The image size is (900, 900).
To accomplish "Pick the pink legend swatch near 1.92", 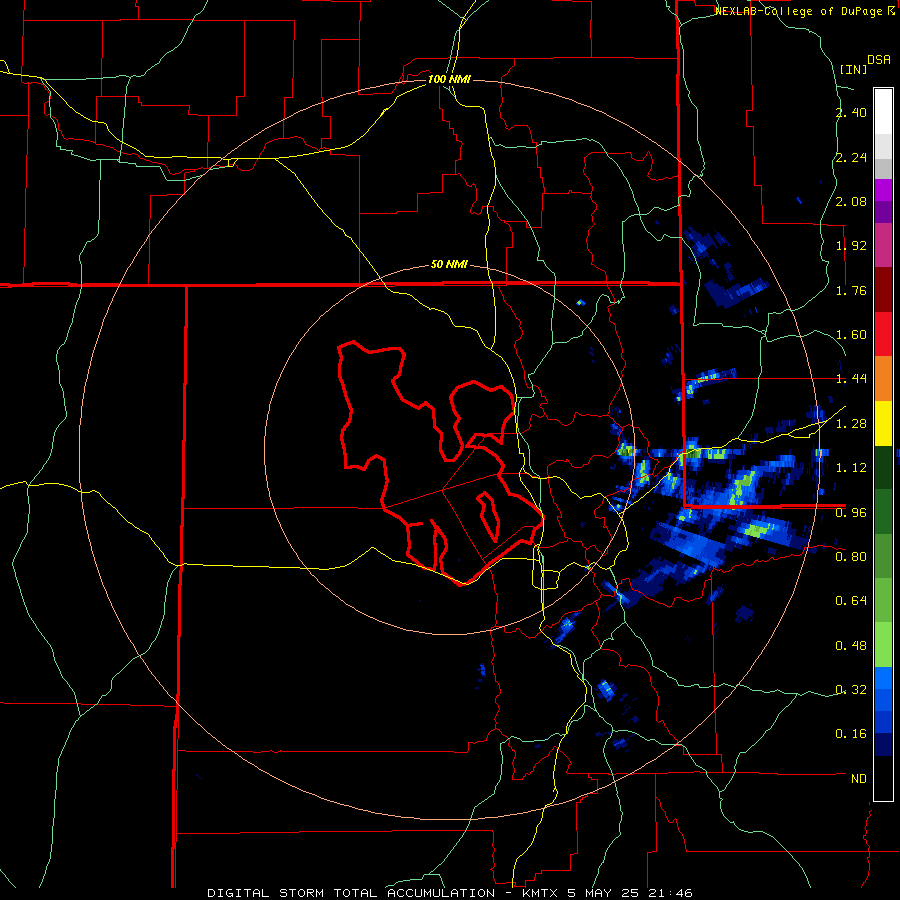I will [x=883, y=246].
